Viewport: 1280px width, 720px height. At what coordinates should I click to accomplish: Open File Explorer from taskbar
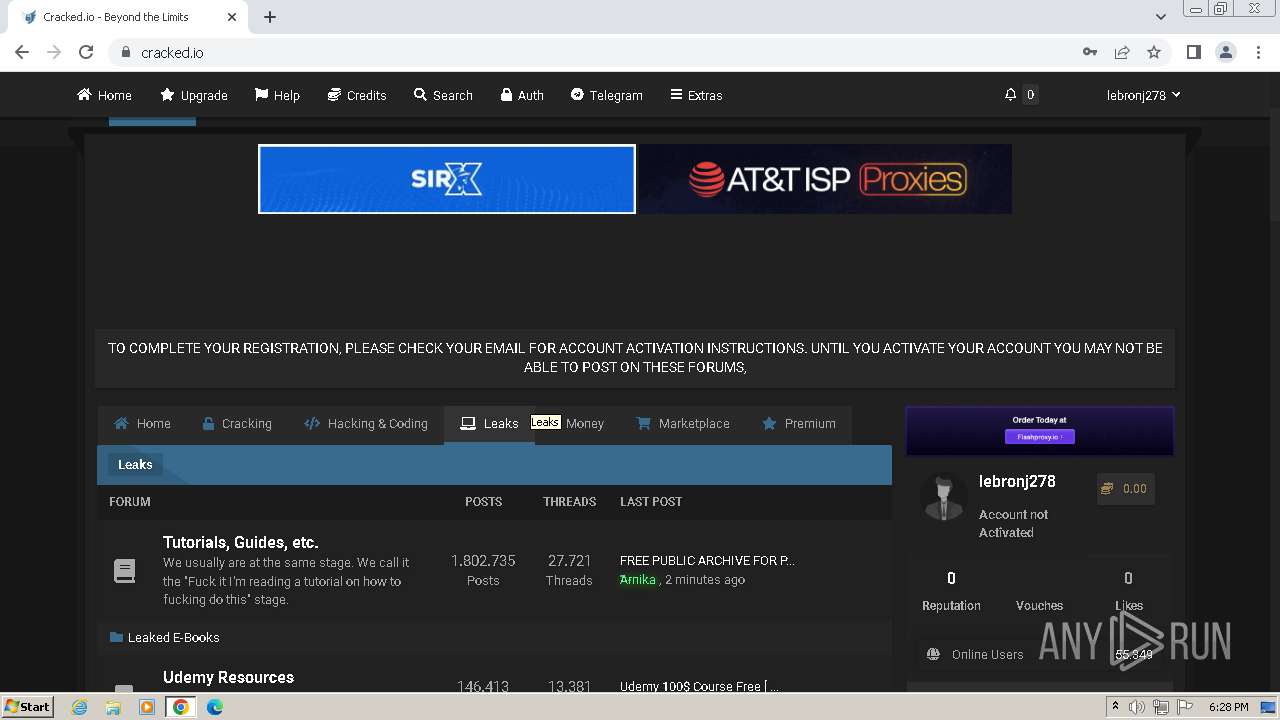[x=113, y=707]
